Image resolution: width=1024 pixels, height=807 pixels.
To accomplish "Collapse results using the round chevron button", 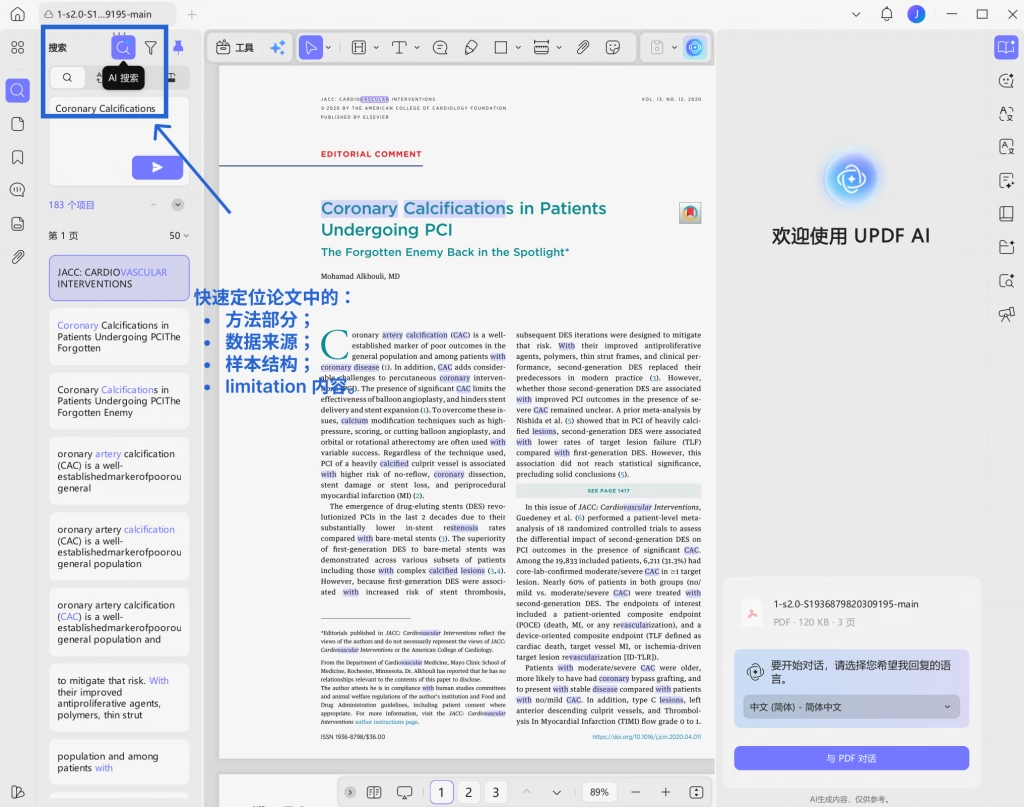I will coord(178,205).
